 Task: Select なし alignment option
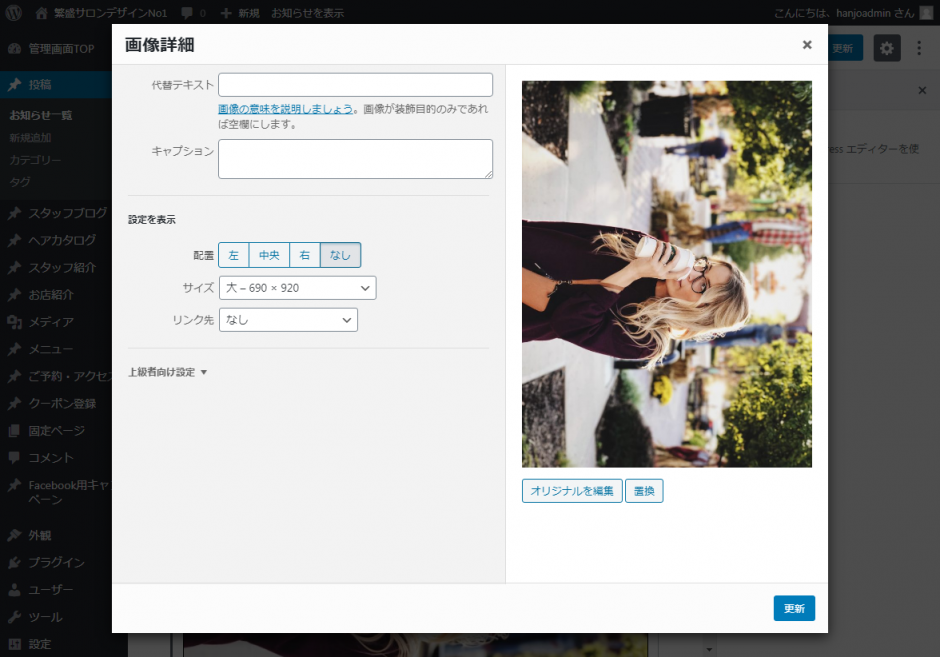click(x=340, y=255)
